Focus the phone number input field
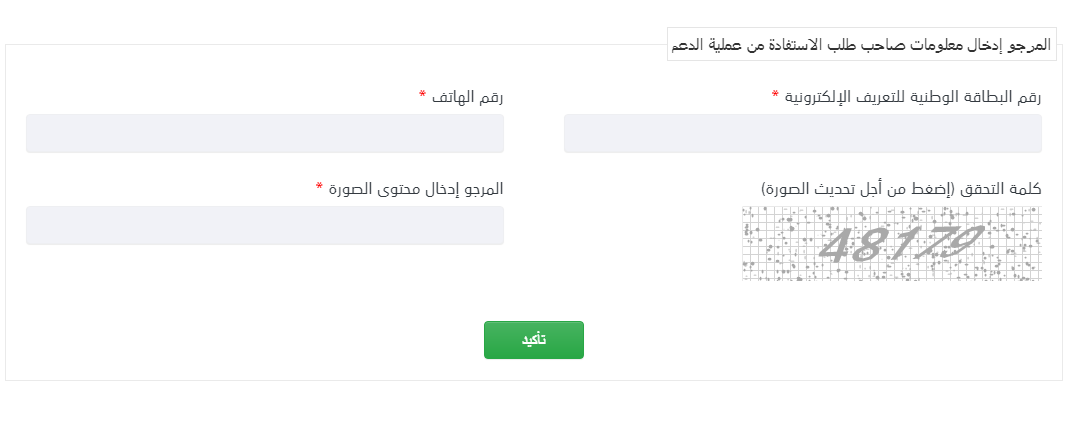Screen dimensions: 1074x422 (x=264, y=133)
